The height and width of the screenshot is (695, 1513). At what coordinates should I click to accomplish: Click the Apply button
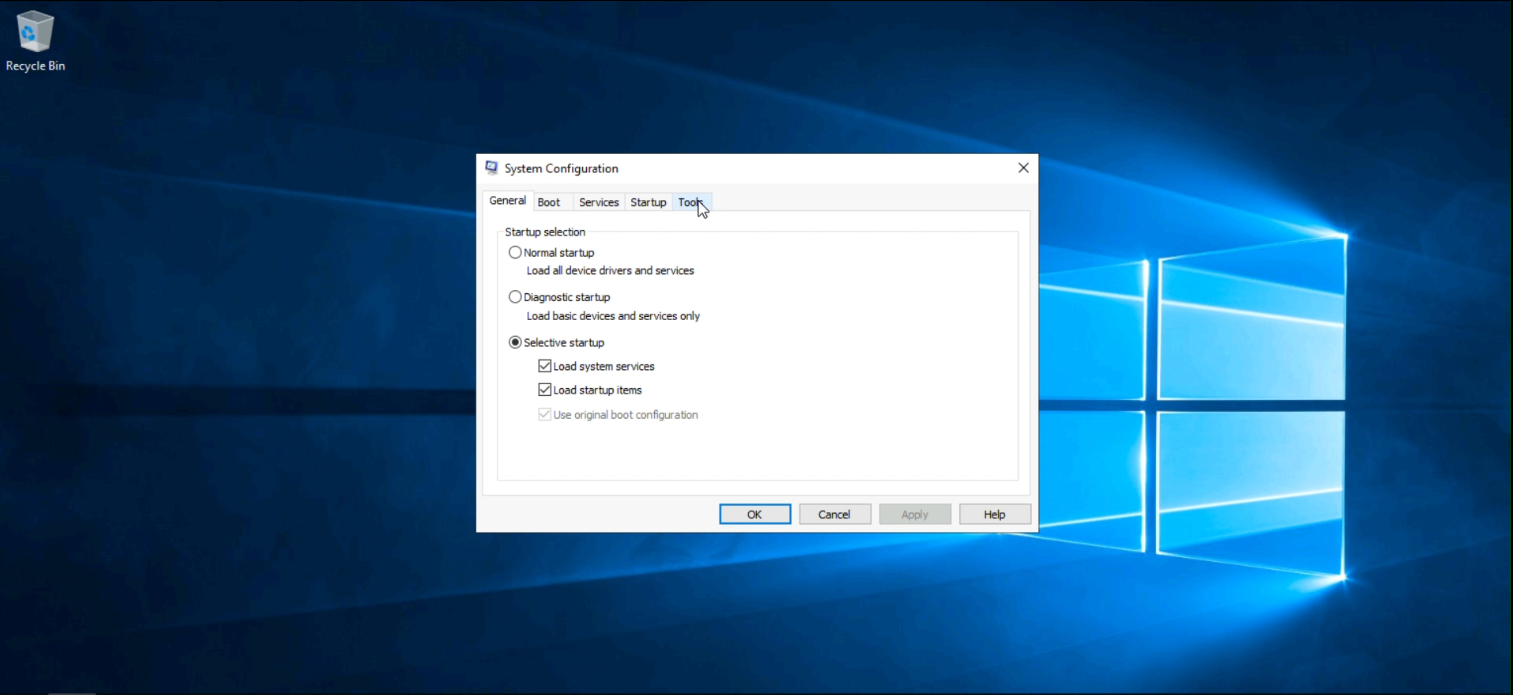point(914,514)
